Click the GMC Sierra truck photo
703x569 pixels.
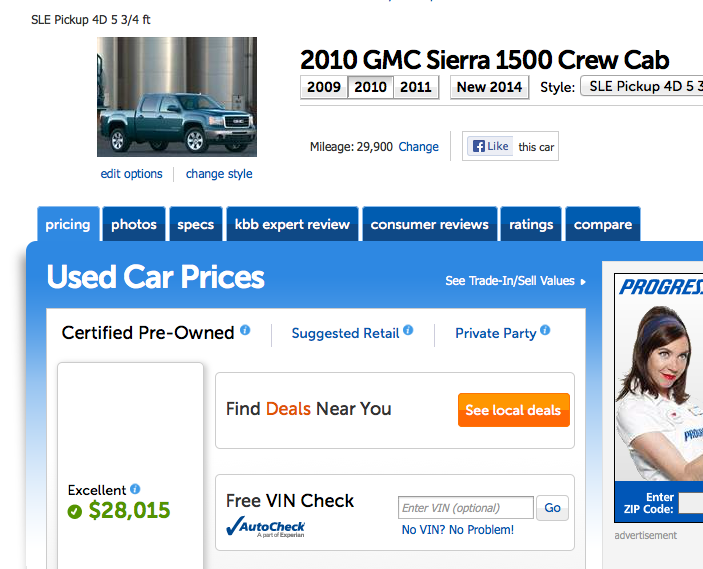177,97
